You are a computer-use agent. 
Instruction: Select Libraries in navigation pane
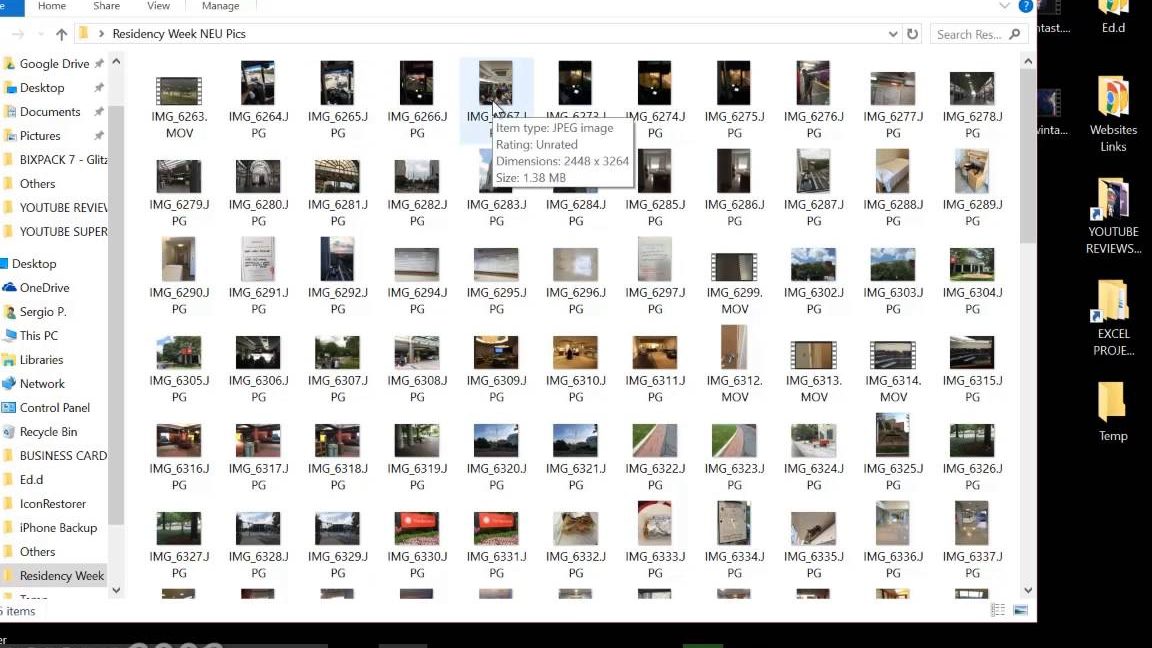tap(41, 360)
